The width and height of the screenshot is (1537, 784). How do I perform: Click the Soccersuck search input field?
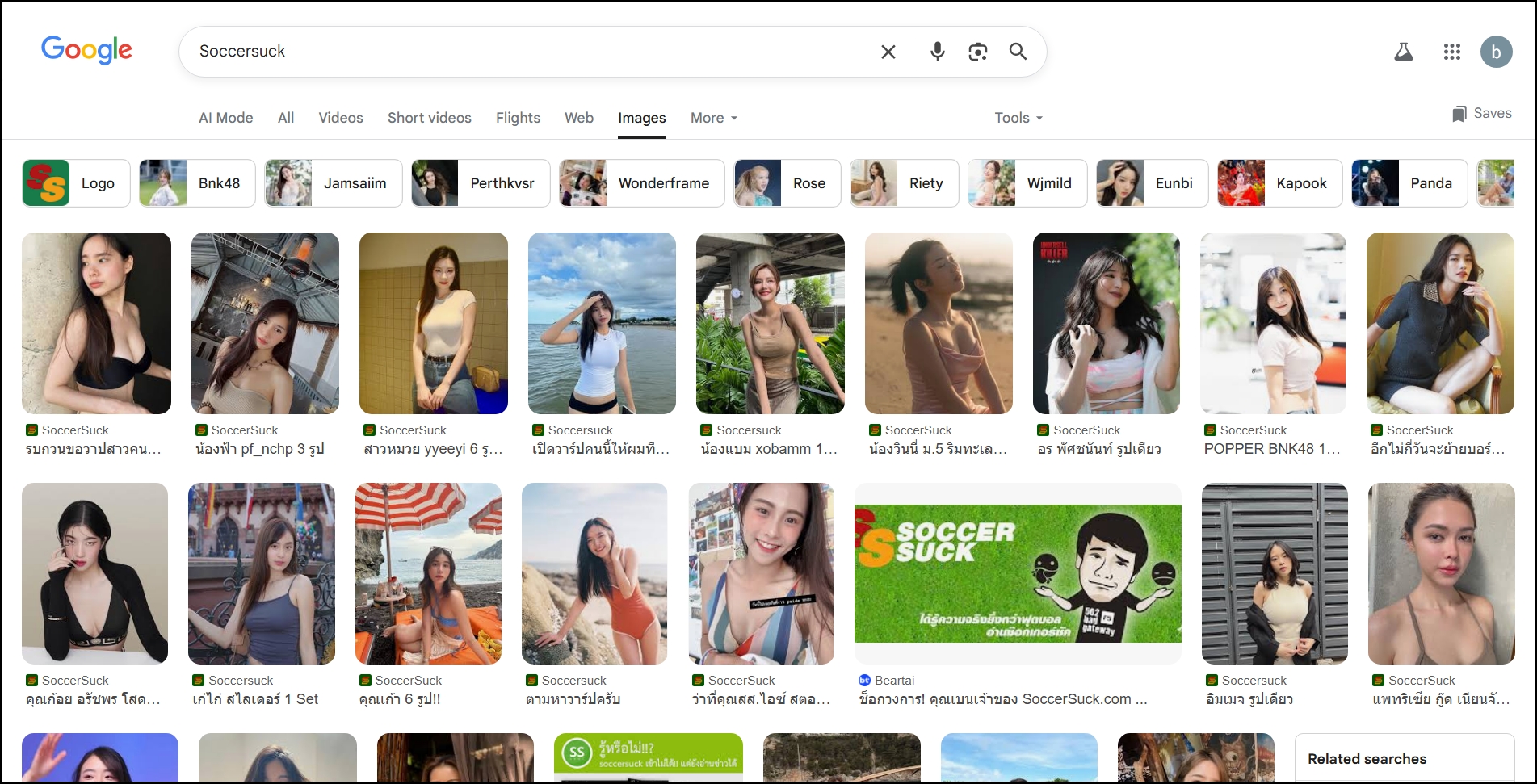525,52
